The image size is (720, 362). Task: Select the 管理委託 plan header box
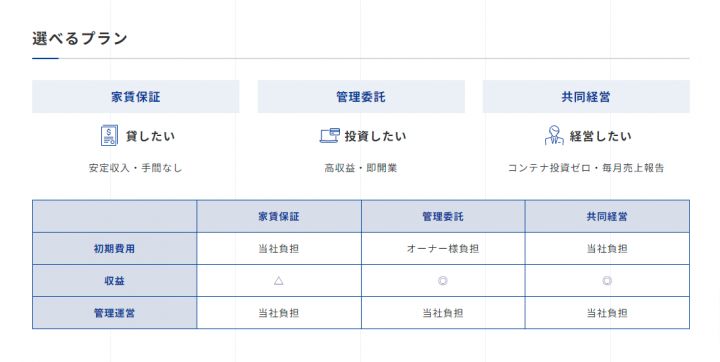(x=361, y=96)
